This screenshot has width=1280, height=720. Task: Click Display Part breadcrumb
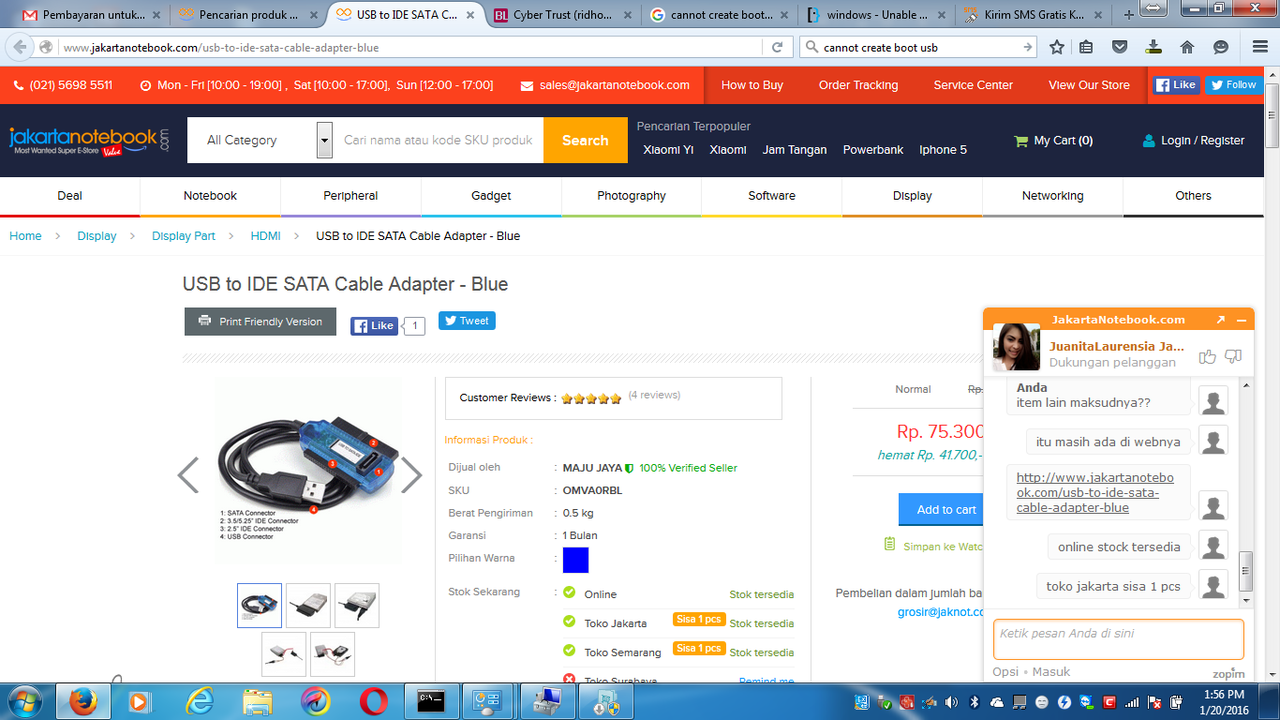point(183,236)
